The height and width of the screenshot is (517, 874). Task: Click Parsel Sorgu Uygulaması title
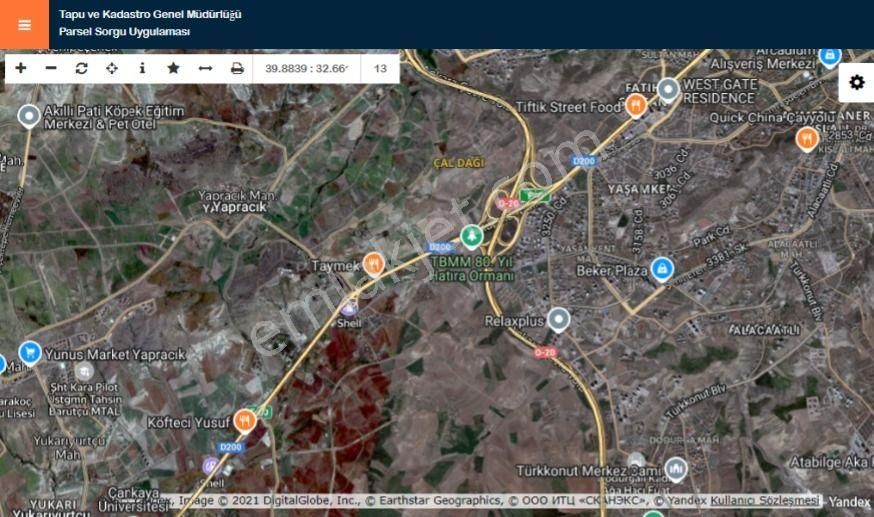pyautogui.click(x=124, y=32)
